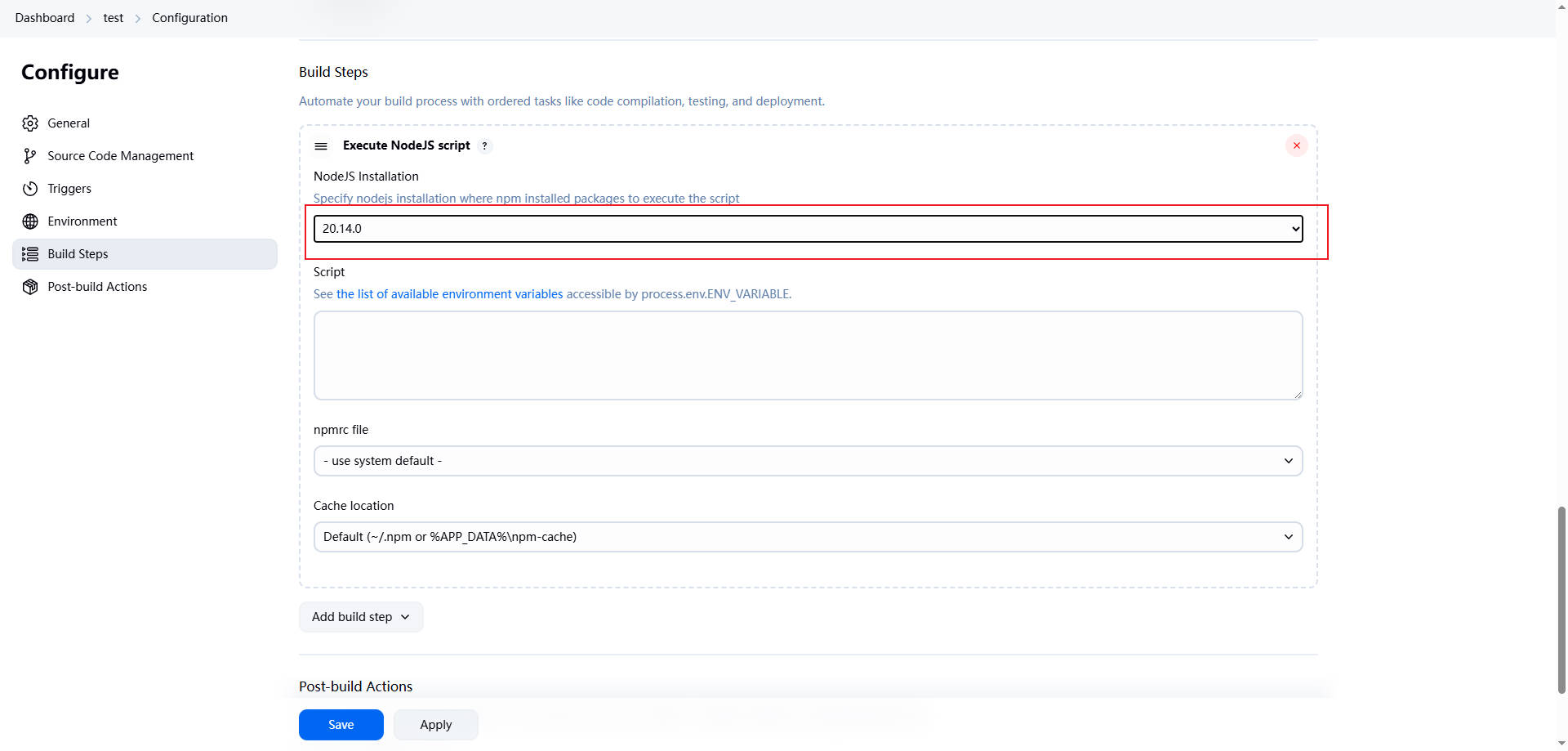
Task: Remove the Execute NodeJS script build step
Action: (x=1296, y=145)
